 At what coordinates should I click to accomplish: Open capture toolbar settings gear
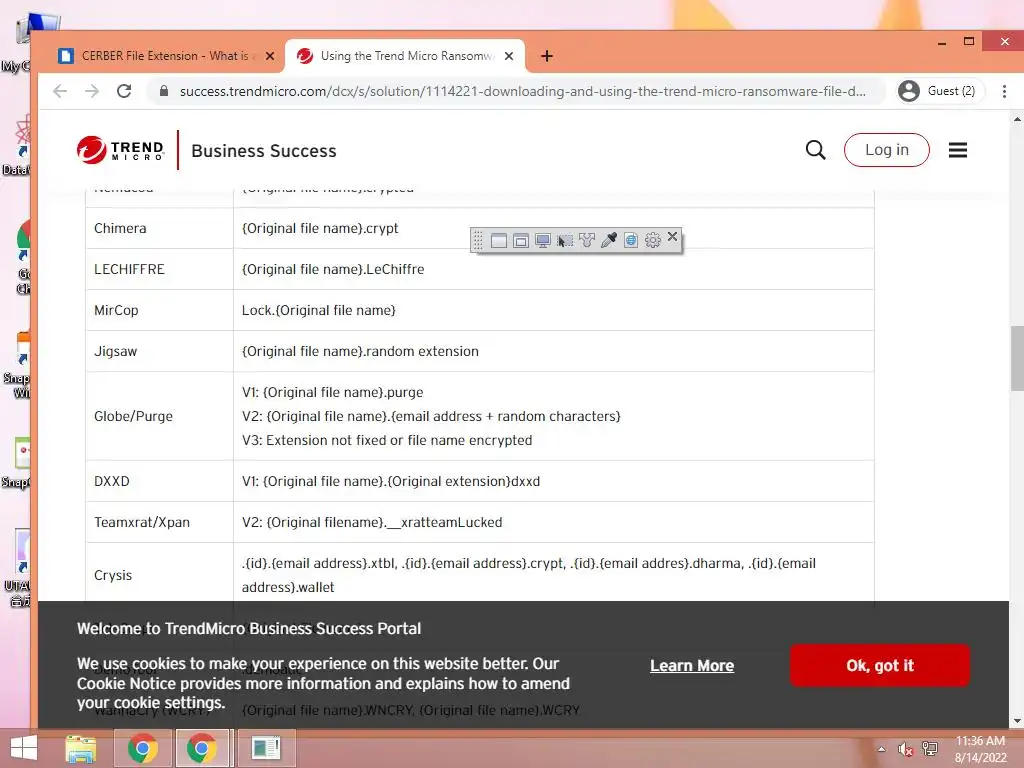click(x=652, y=241)
